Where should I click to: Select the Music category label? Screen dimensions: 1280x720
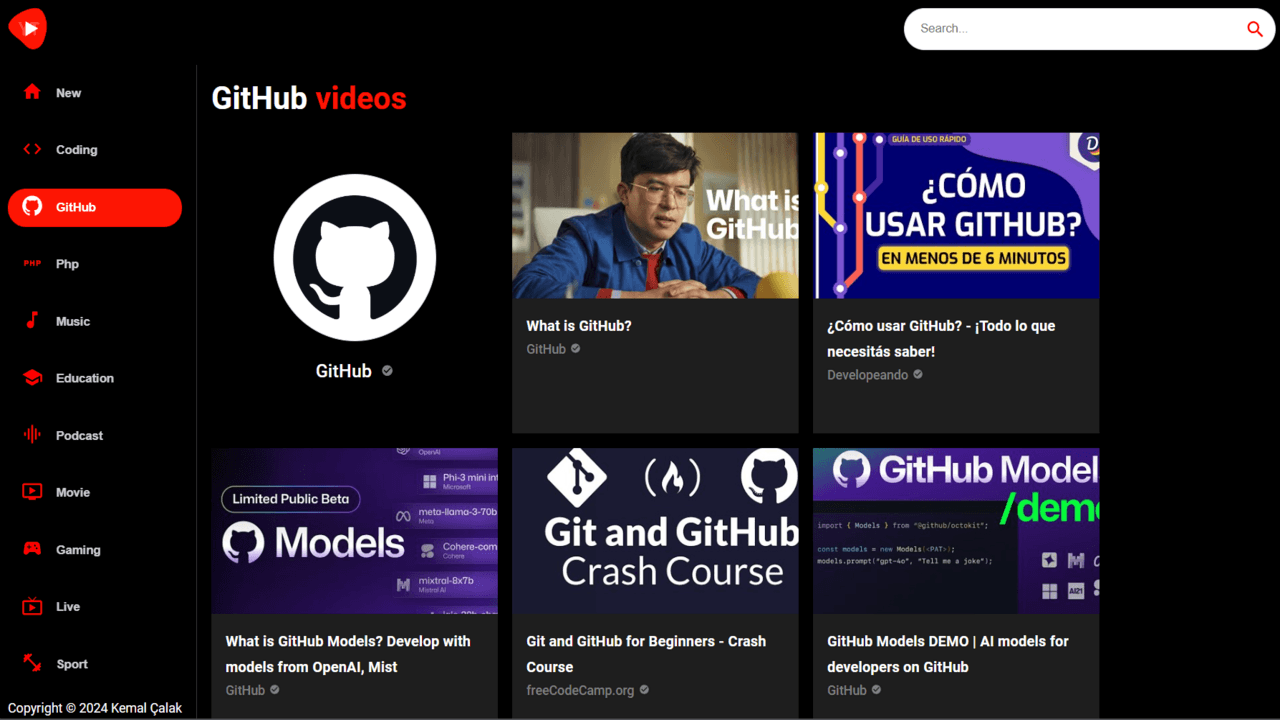click(x=73, y=321)
